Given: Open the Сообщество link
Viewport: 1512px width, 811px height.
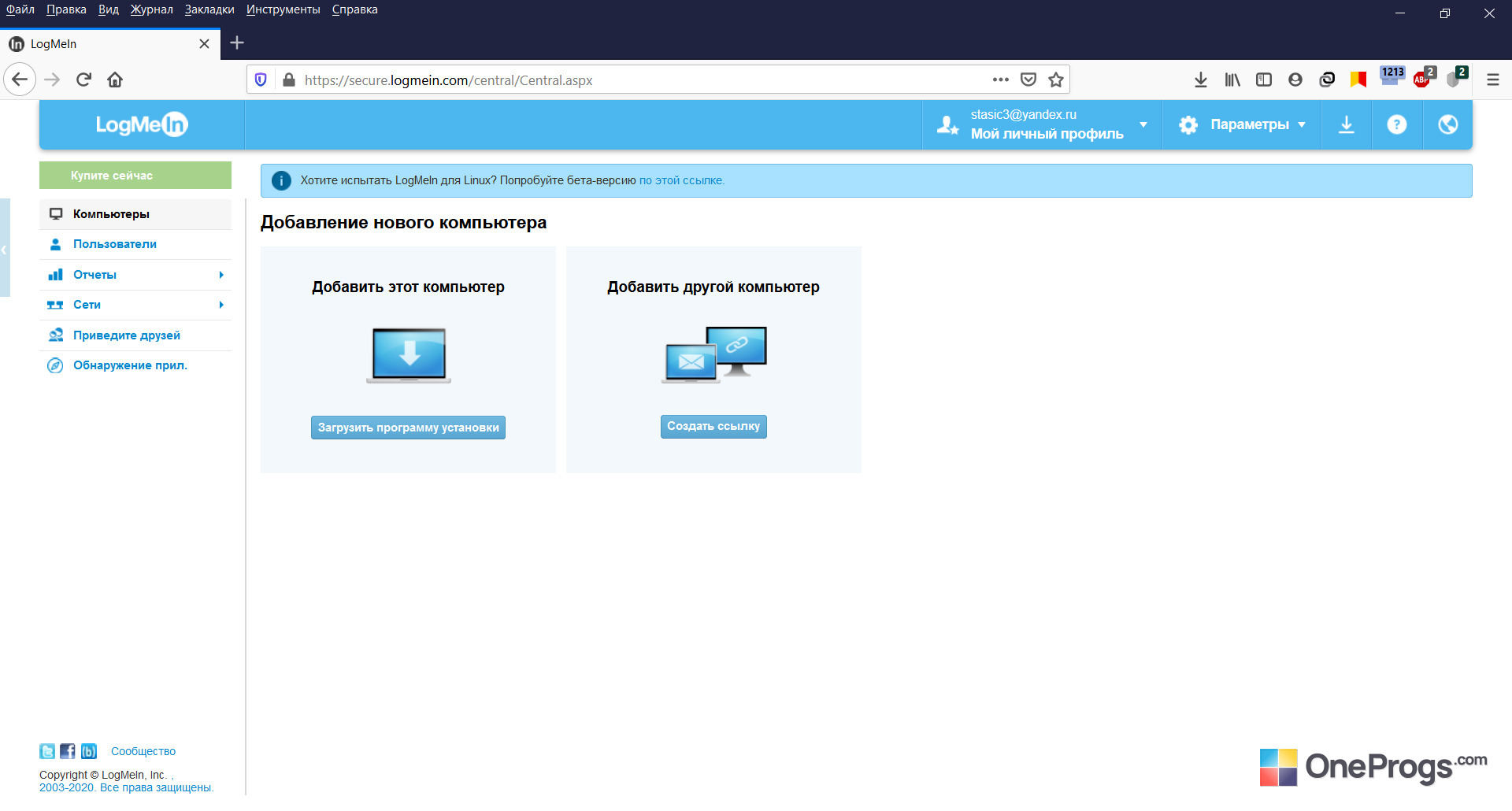Looking at the screenshot, I should pos(143,751).
